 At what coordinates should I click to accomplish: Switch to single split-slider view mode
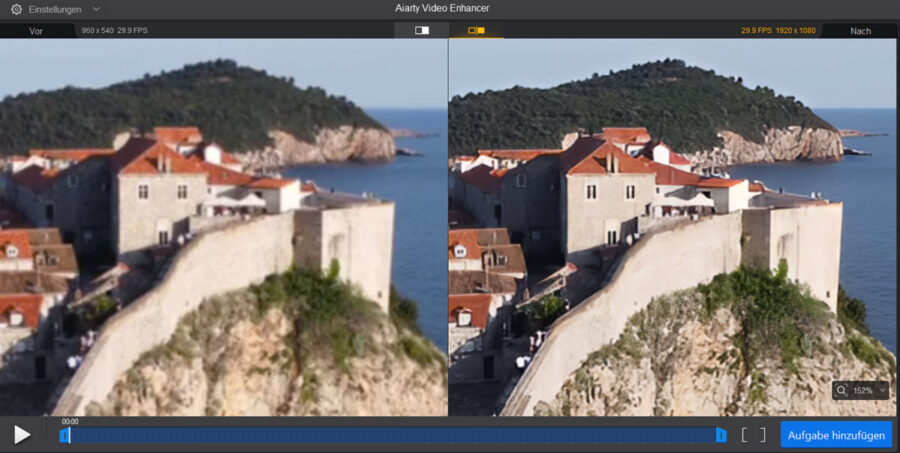tap(422, 30)
